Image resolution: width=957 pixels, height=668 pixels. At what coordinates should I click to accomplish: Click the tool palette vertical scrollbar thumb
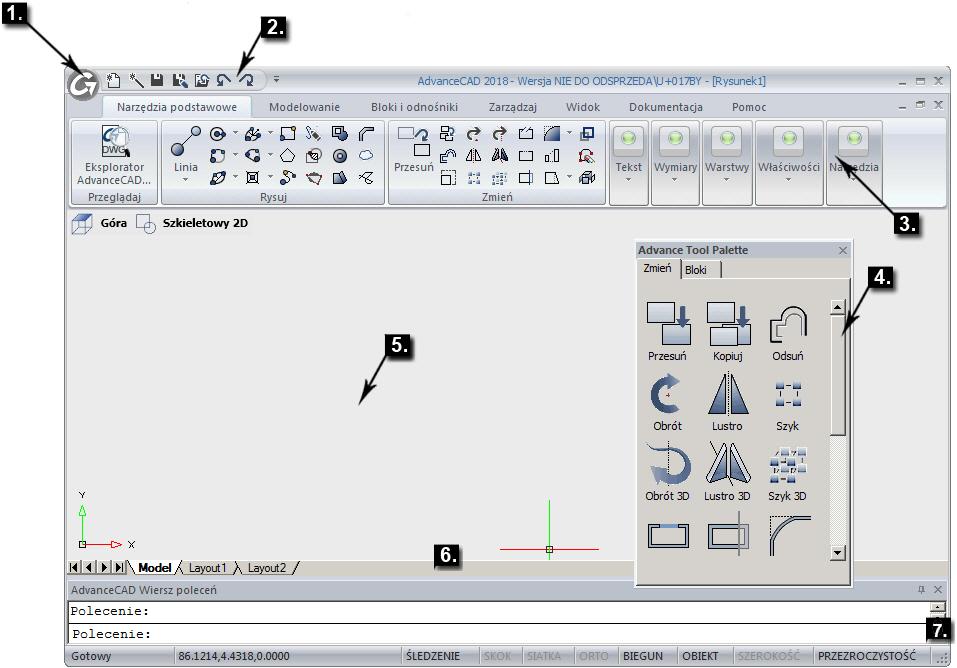click(x=838, y=375)
